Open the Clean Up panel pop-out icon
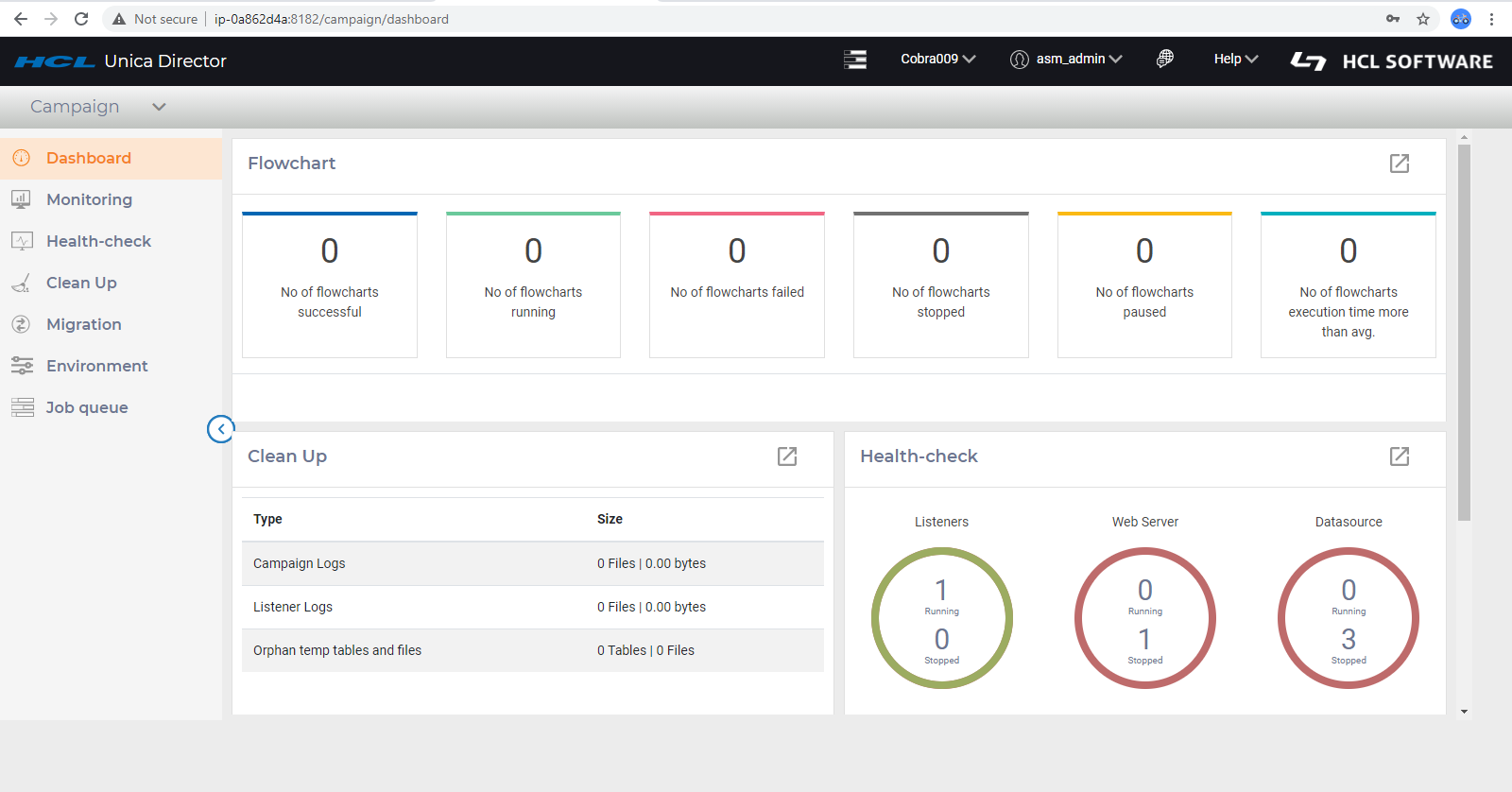This screenshot has height=792, width=1512. pyautogui.click(x=786, y=456)
